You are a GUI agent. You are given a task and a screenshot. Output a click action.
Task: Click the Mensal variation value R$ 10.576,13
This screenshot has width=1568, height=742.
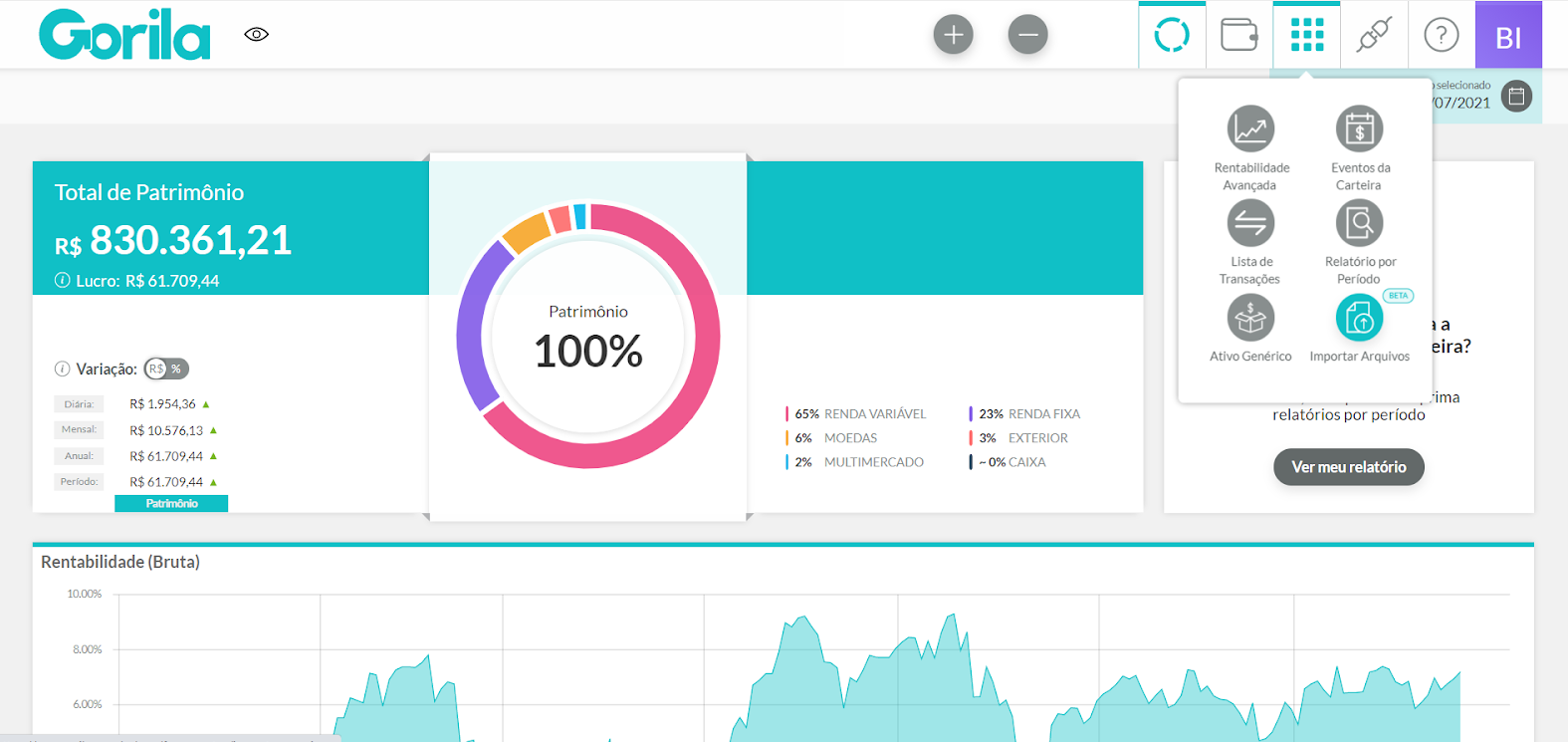pos(166,430)
